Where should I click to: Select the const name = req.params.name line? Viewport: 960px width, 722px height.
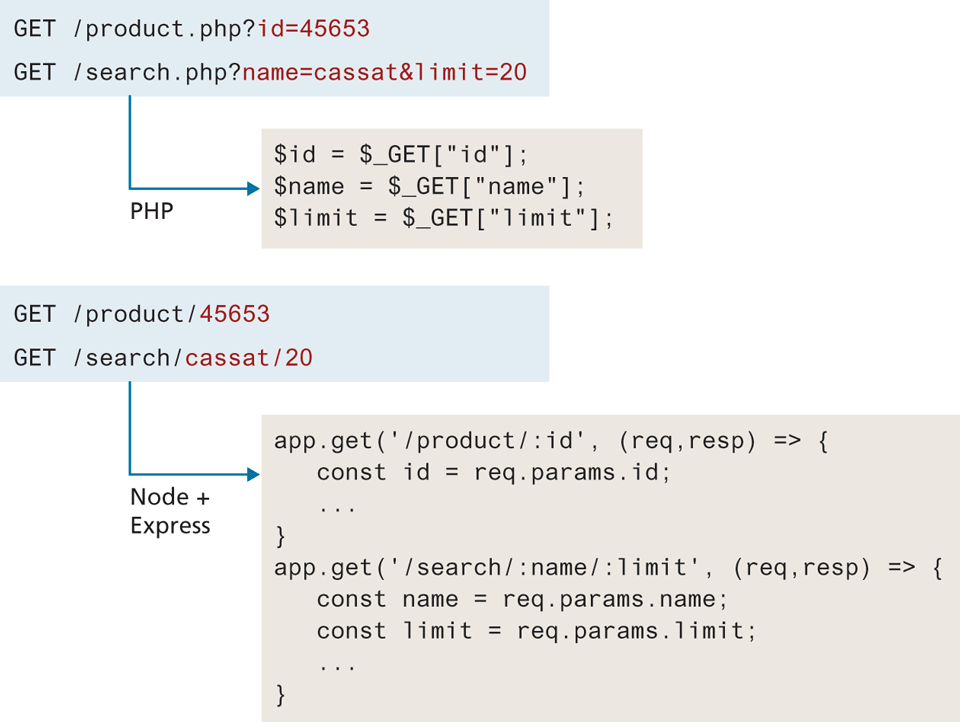[517, 600]
